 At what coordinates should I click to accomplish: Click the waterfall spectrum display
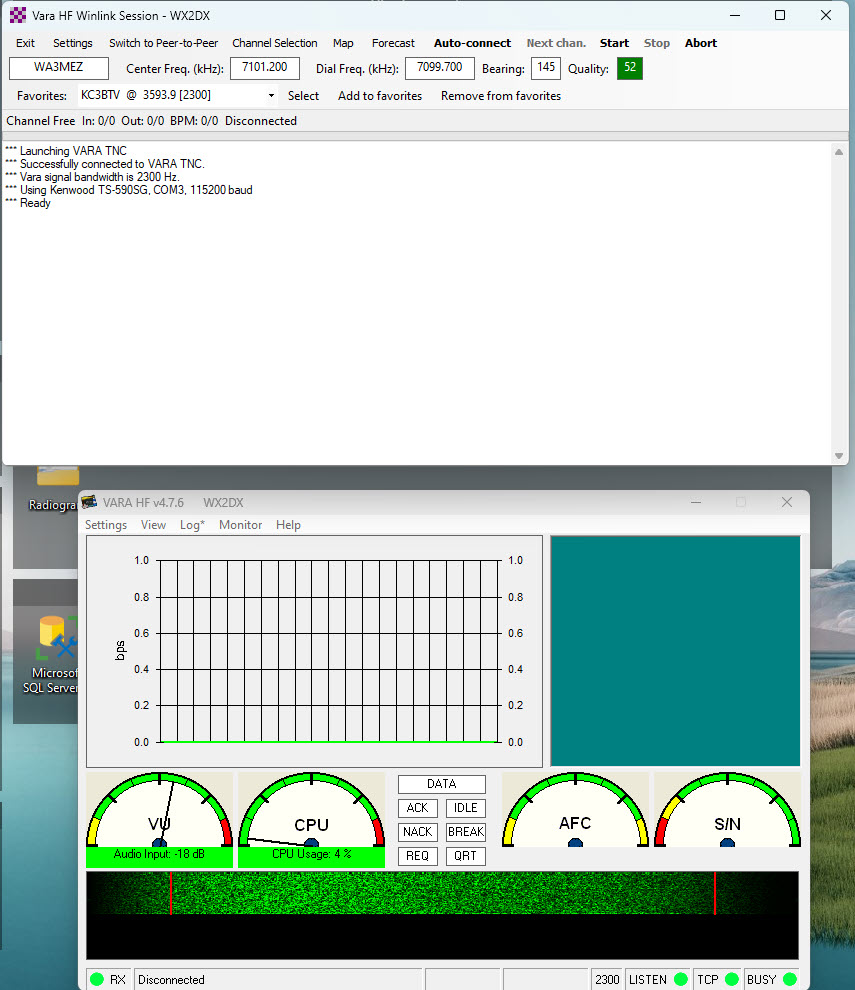(442, 892)
